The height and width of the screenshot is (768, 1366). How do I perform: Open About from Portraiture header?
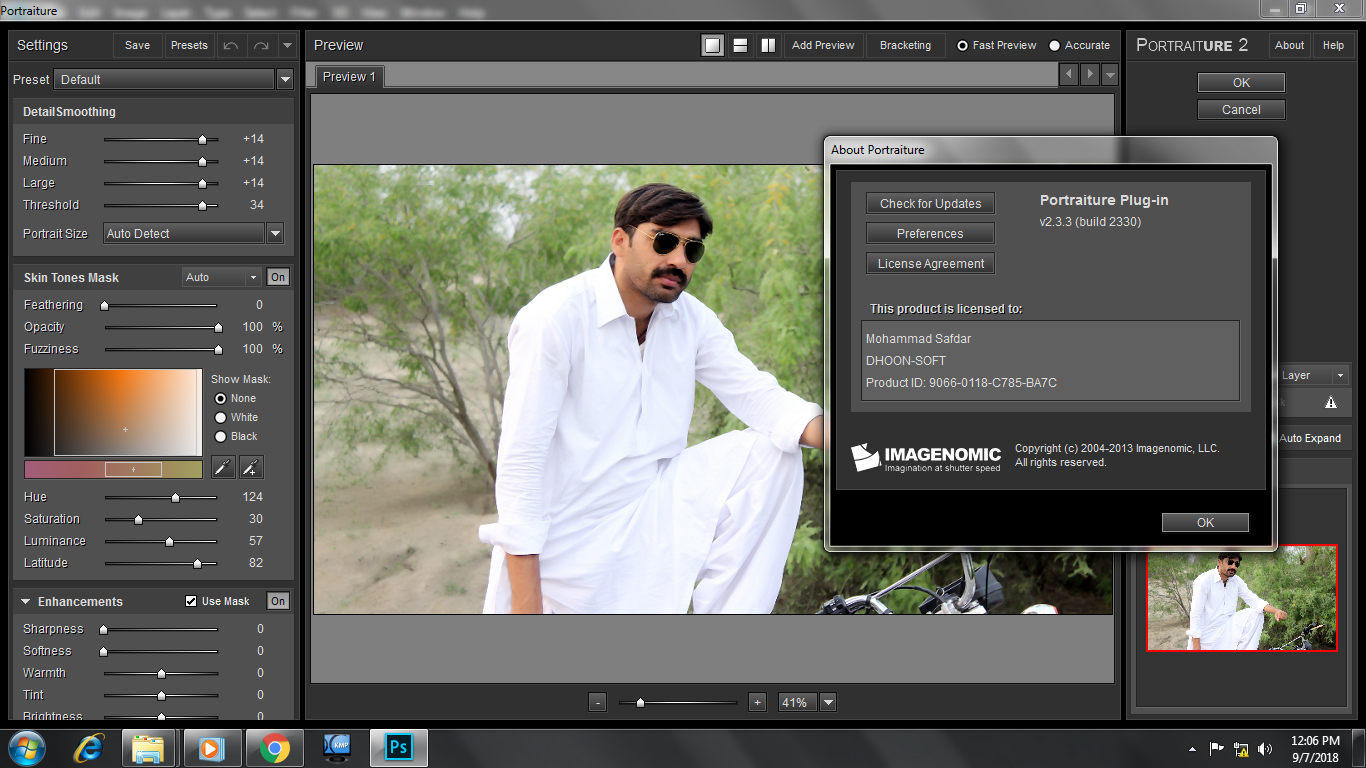pyautogui.click(x=1289, y=45)
